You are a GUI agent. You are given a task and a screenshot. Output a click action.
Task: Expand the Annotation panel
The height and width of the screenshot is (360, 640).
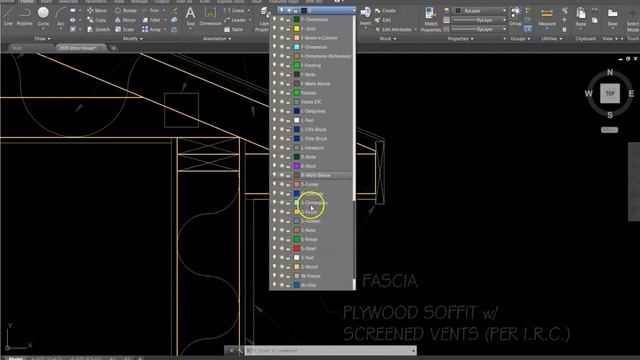tap(217, 39)
